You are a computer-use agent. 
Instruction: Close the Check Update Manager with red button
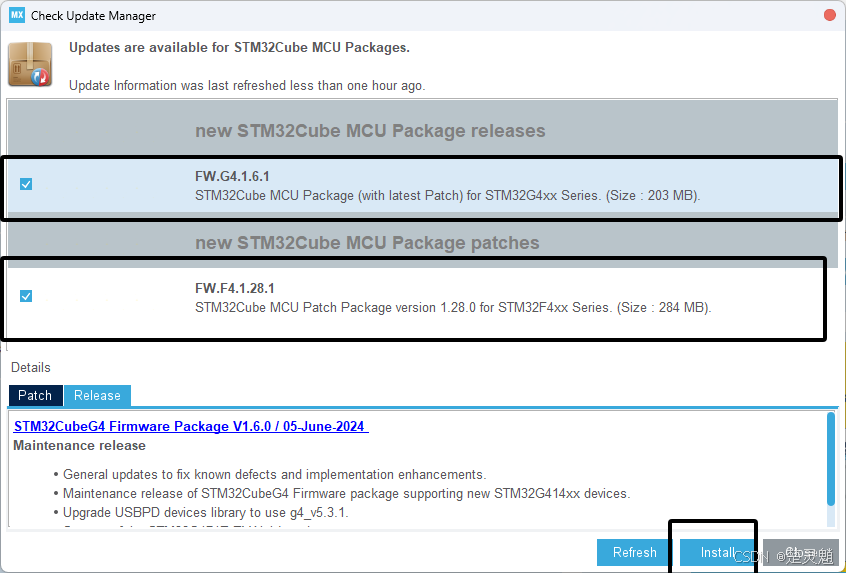830,15
